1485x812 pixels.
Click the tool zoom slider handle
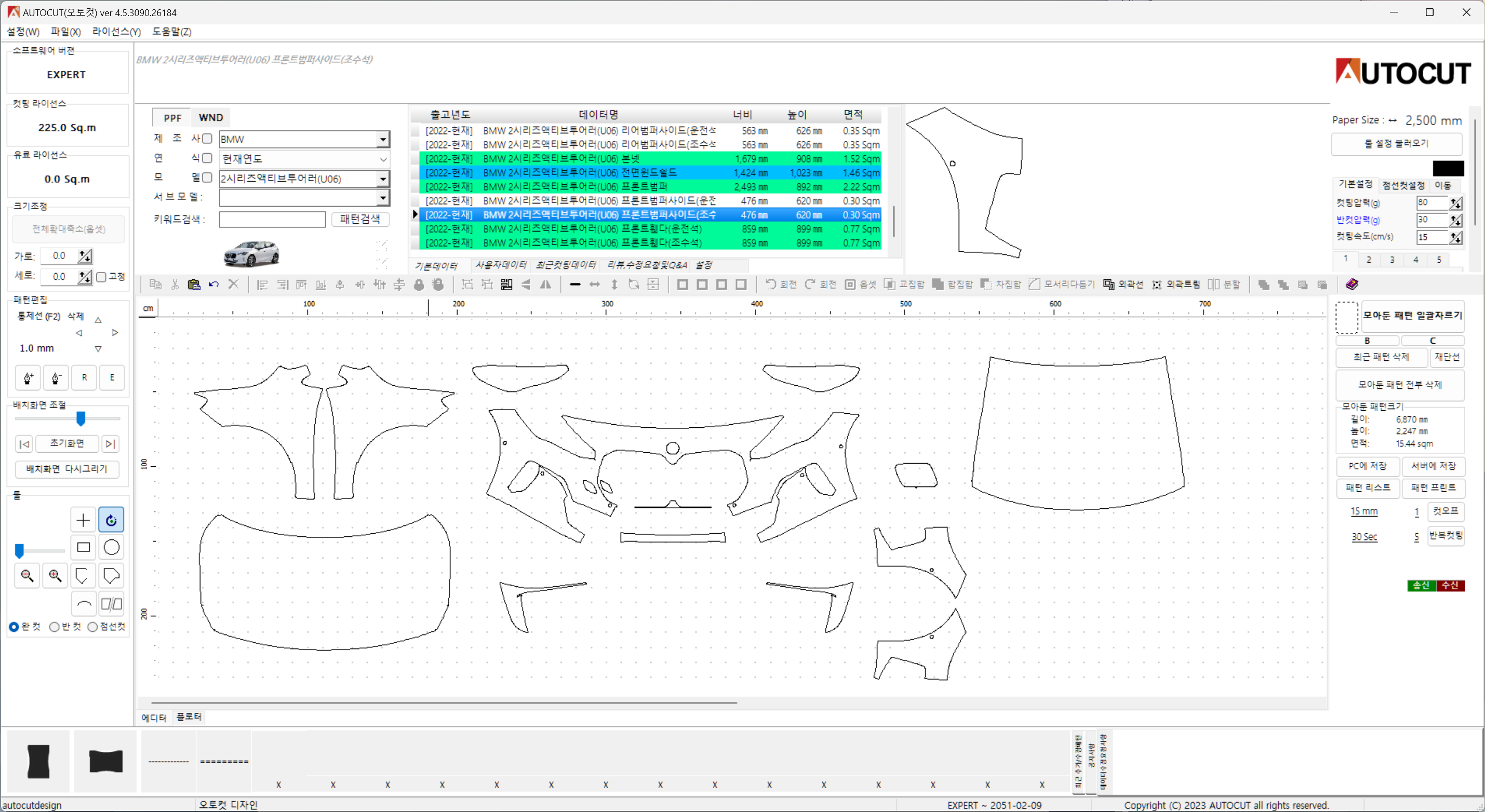tap(20, 551)
